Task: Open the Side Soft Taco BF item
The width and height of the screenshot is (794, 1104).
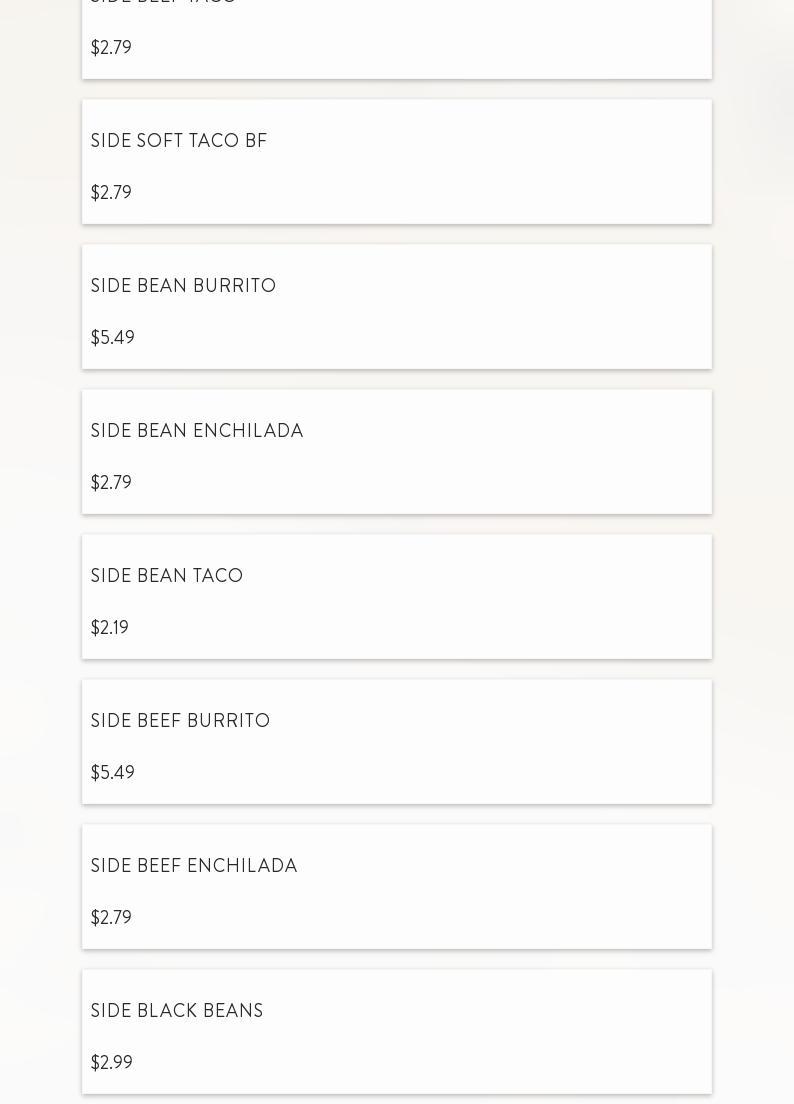Action: click(179, 142)
